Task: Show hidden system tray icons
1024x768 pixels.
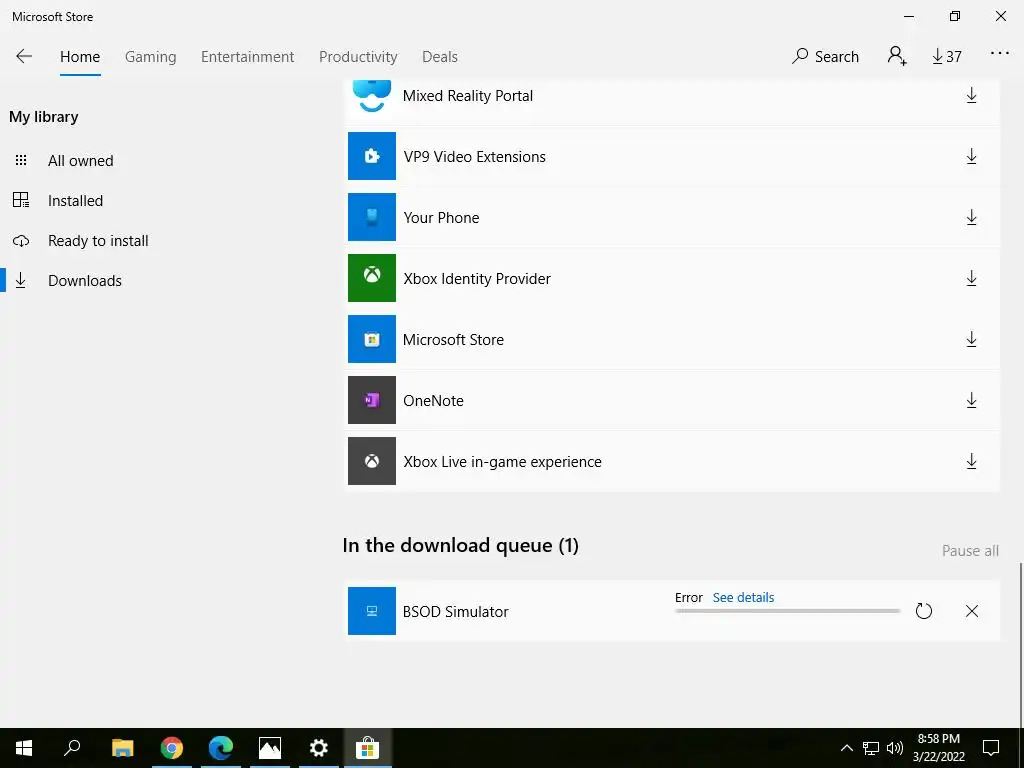Action: pos(846,748)
